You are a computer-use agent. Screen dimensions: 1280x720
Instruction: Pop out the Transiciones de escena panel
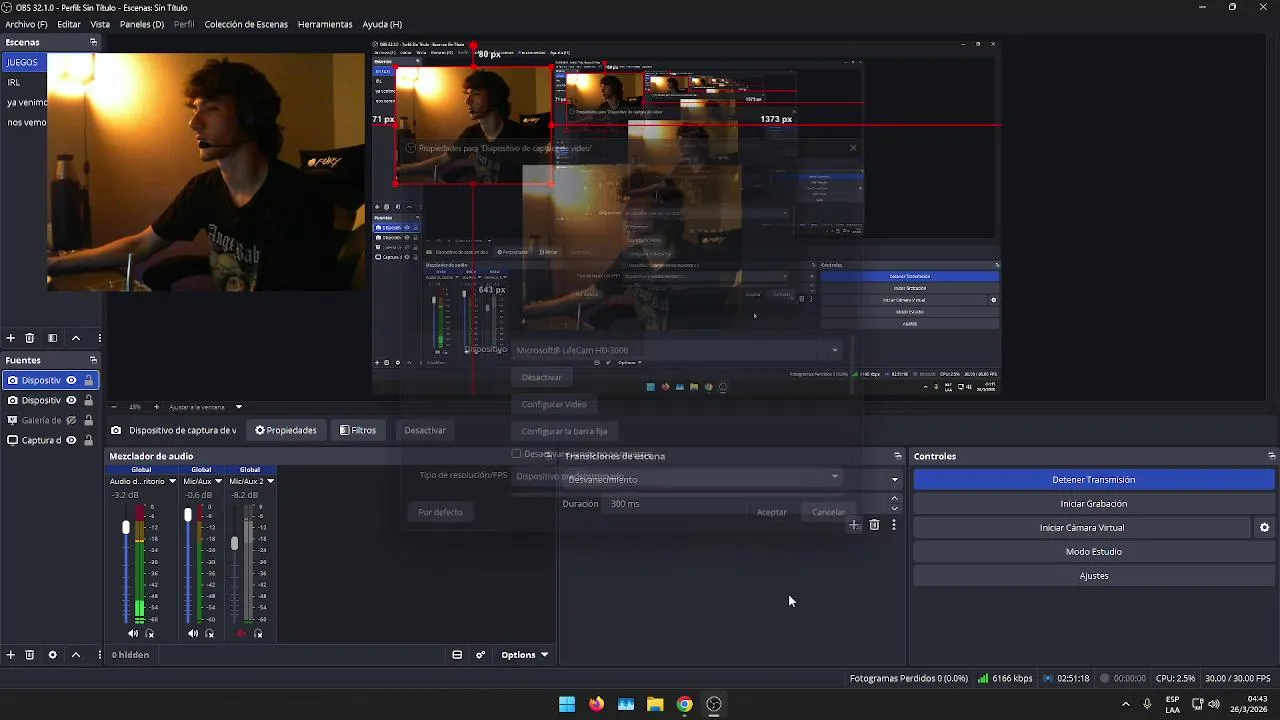pos(897,456)
